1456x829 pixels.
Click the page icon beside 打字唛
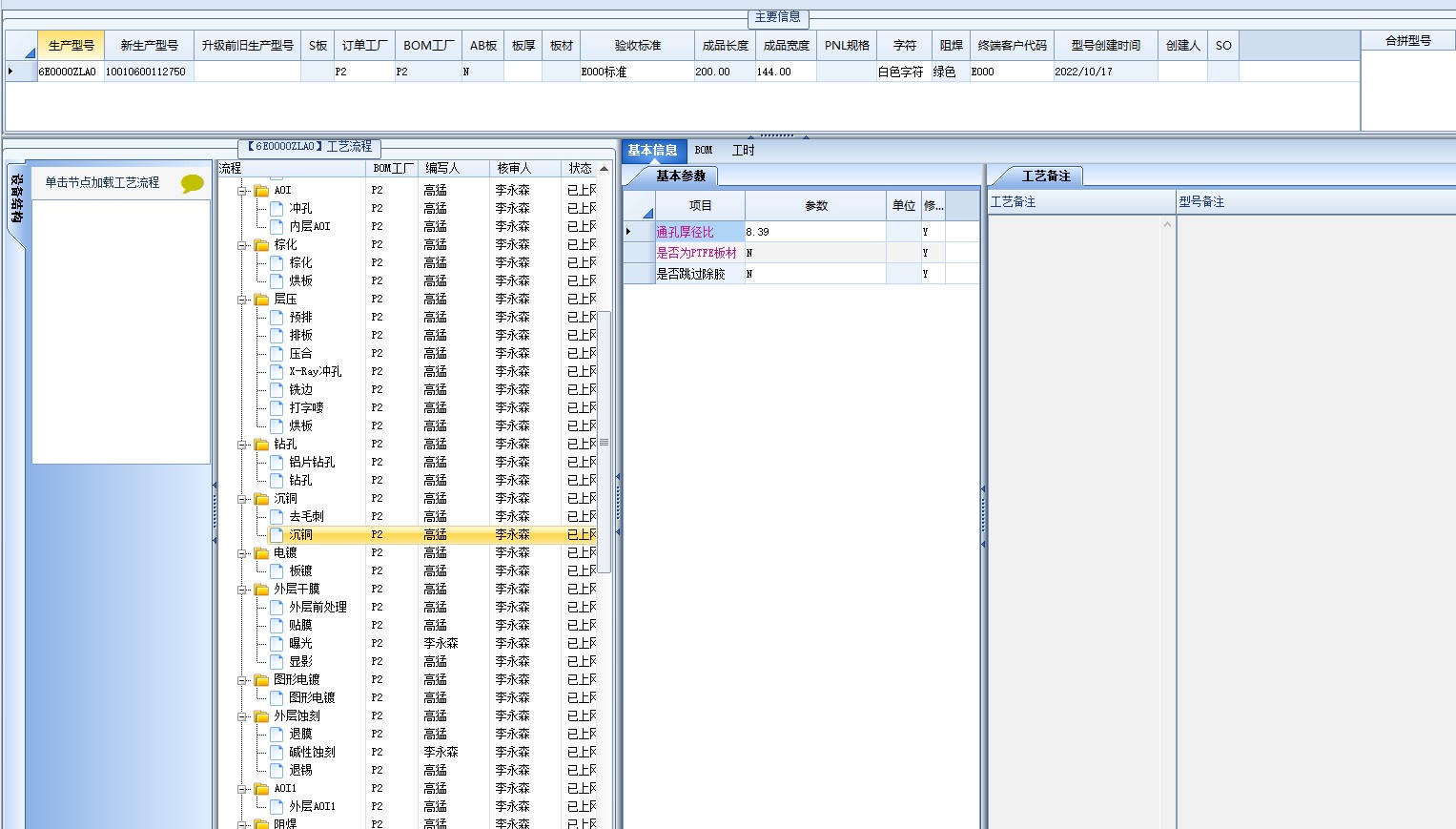click(x=277, y=407)
